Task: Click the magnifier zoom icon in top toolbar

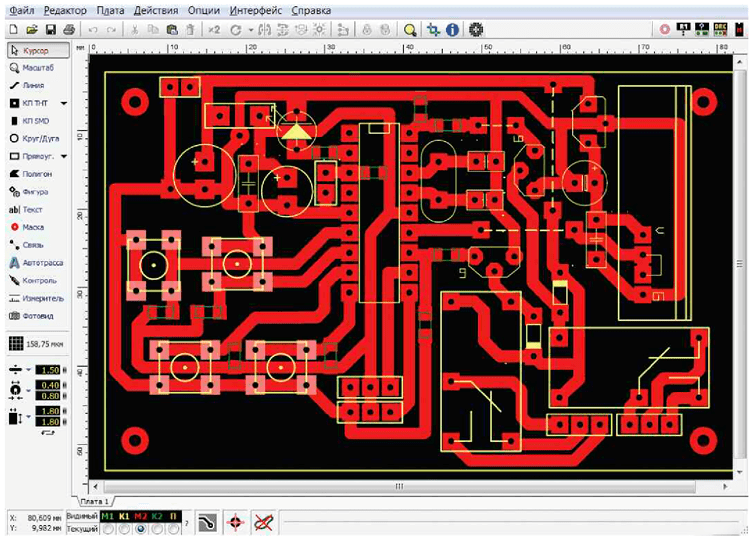Action: coord(410,30)
